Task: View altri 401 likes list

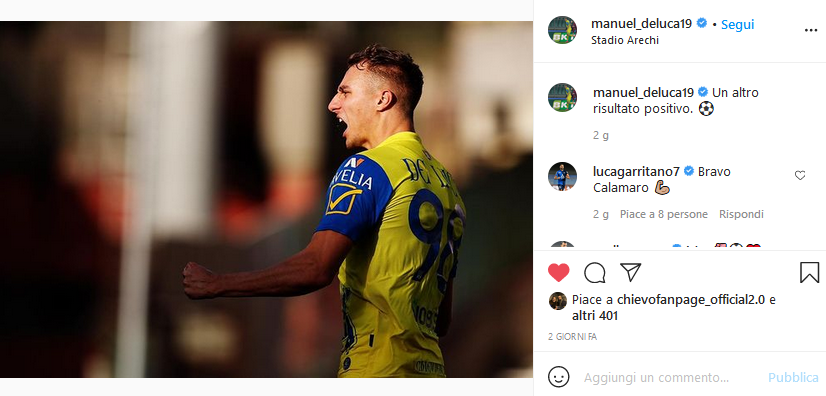Action: pyautogui.click(x=595, y=316)
